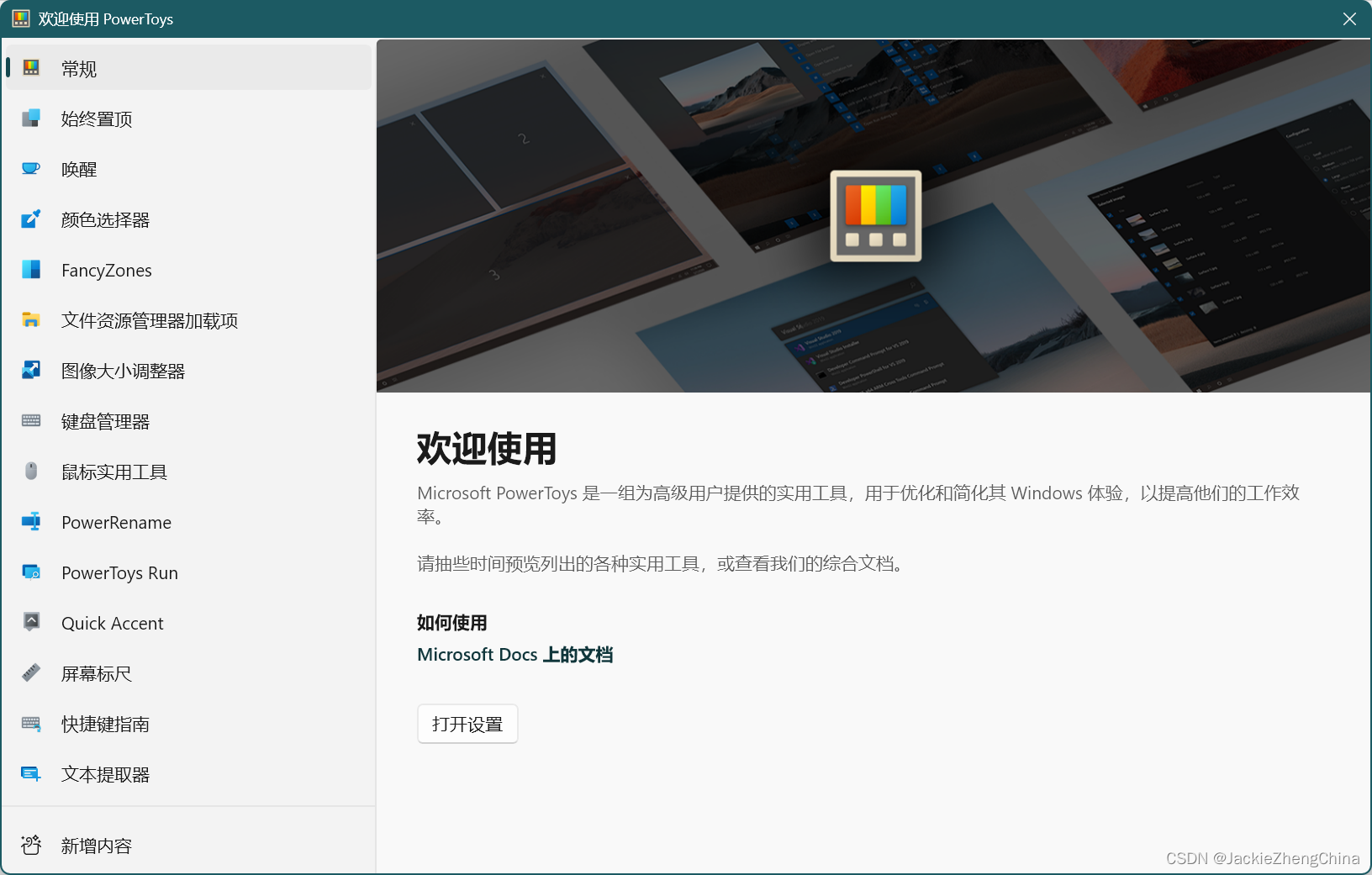Click the large PowerToys logo in banner
This screenshot has height=875, width=1372.
pyautogui.click(x=876, y=216)
